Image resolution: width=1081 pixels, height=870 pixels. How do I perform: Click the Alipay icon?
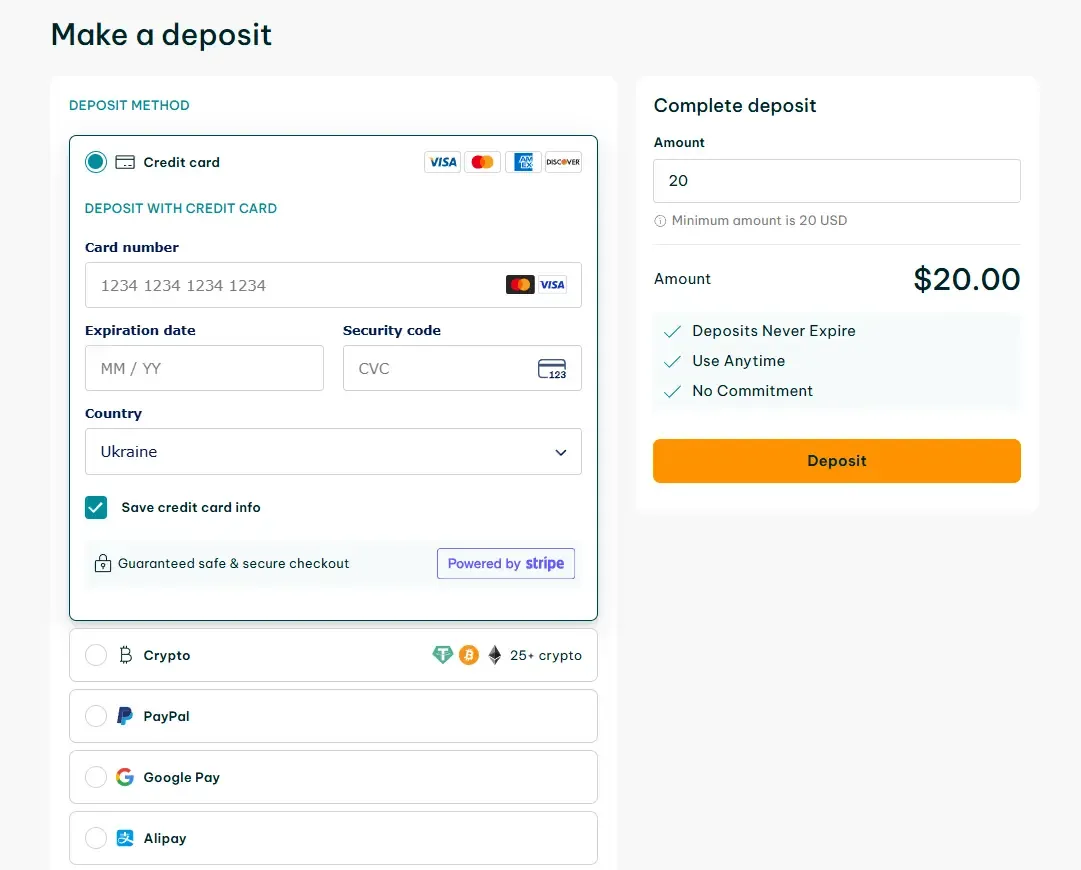[x=123, y=838]
